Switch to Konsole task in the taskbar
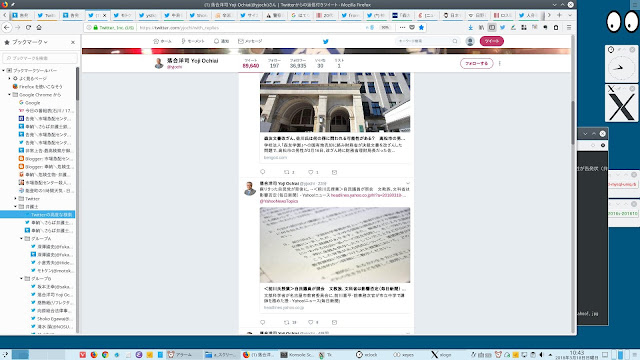This screenshot has width=640, height=360. coord(297,355)
